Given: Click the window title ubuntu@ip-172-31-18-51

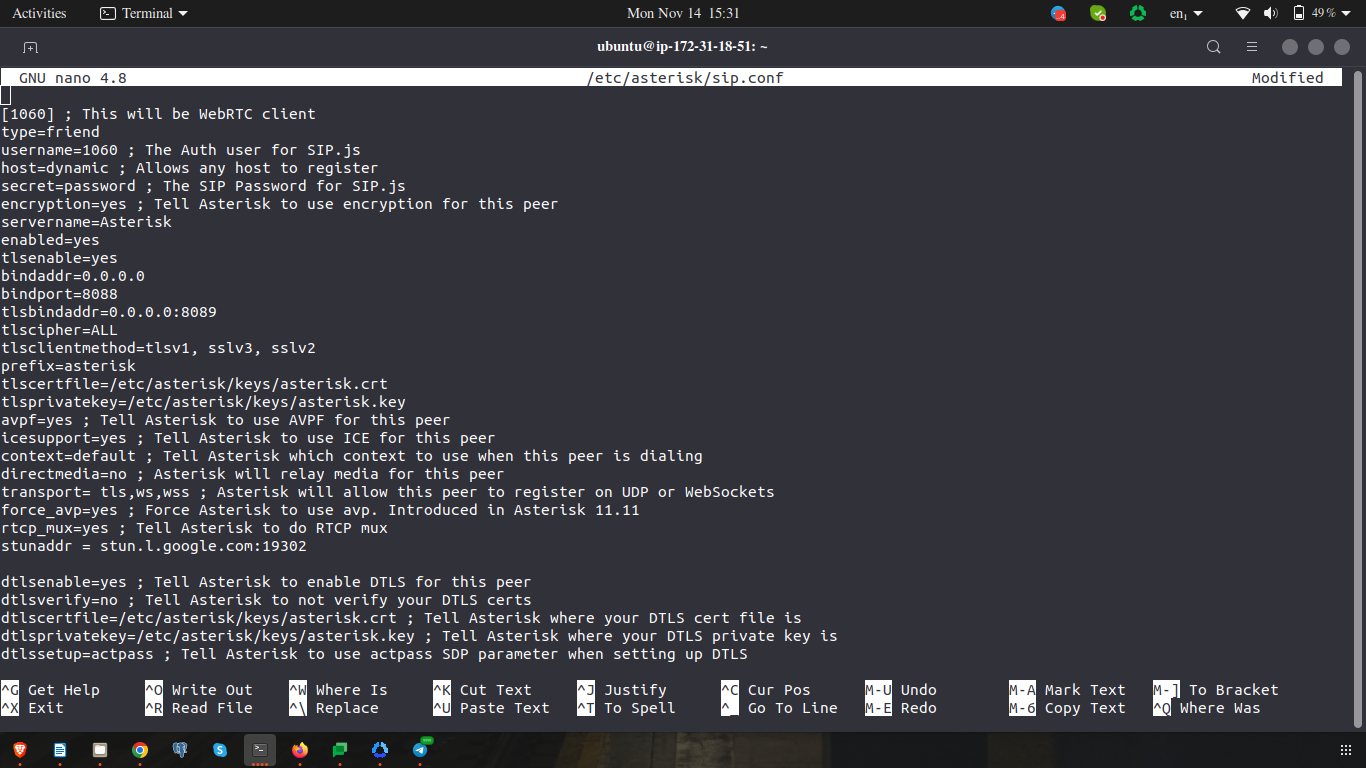Looking at the screenshot, I should tap(682, 46).
